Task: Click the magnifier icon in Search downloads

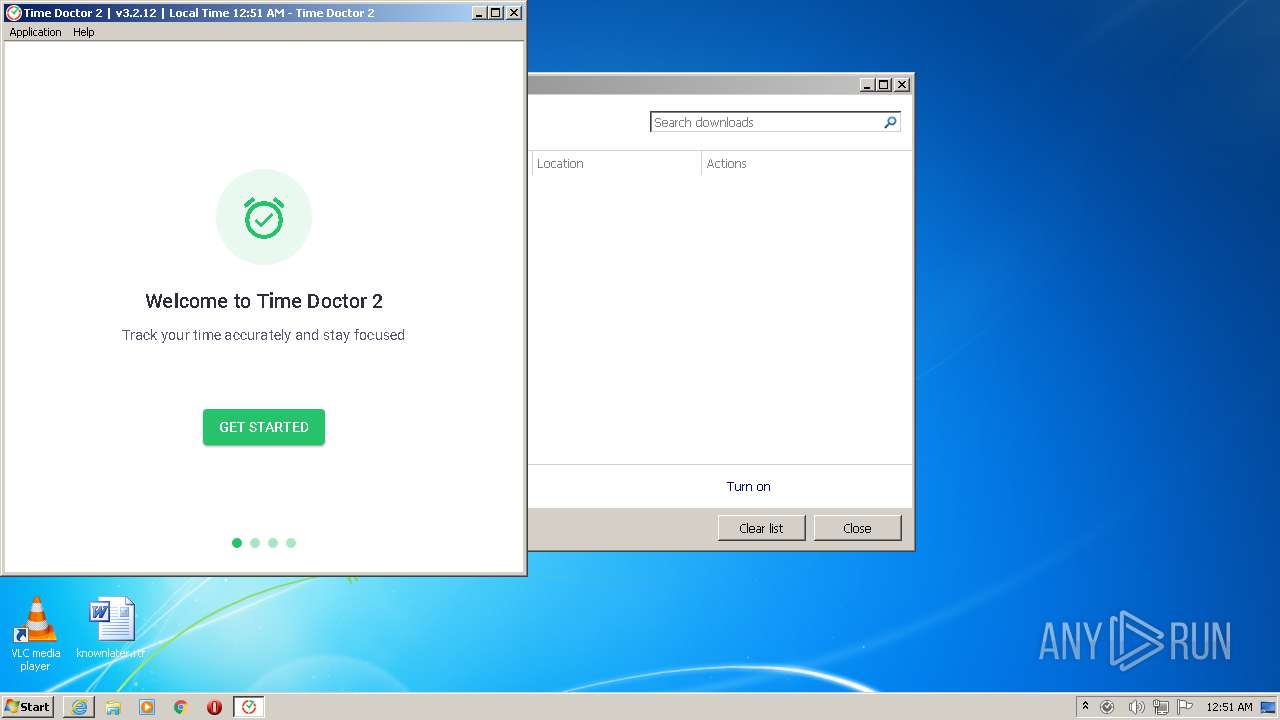Action: [890, 122]
